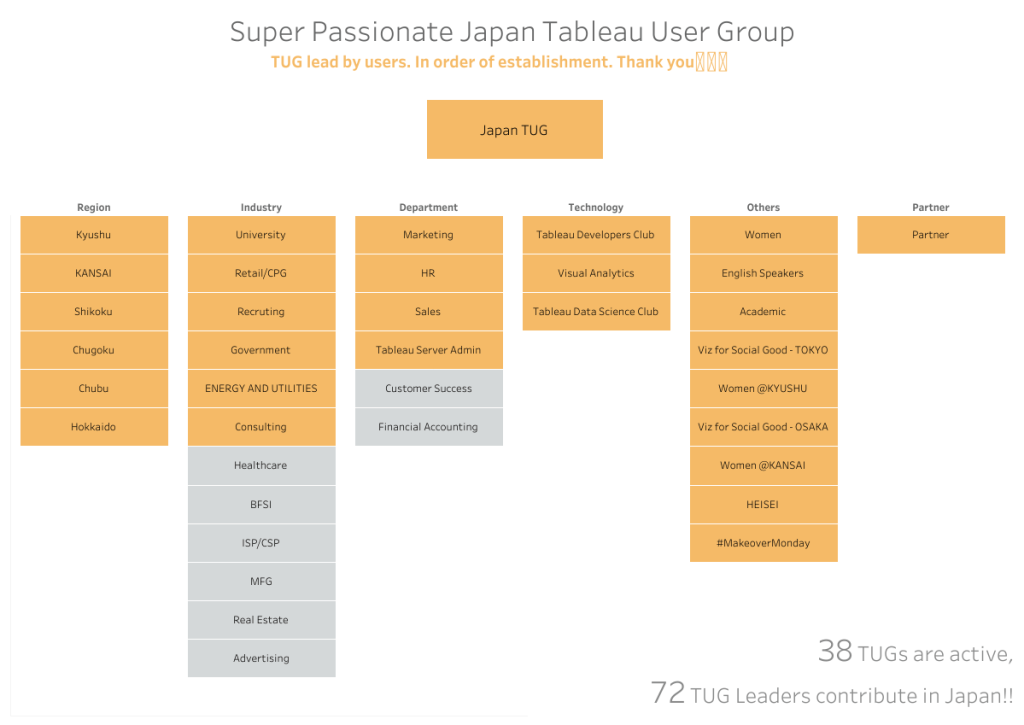Click the Japan TUG tile at top
The image size is (1024, 725).
[514, 129]
